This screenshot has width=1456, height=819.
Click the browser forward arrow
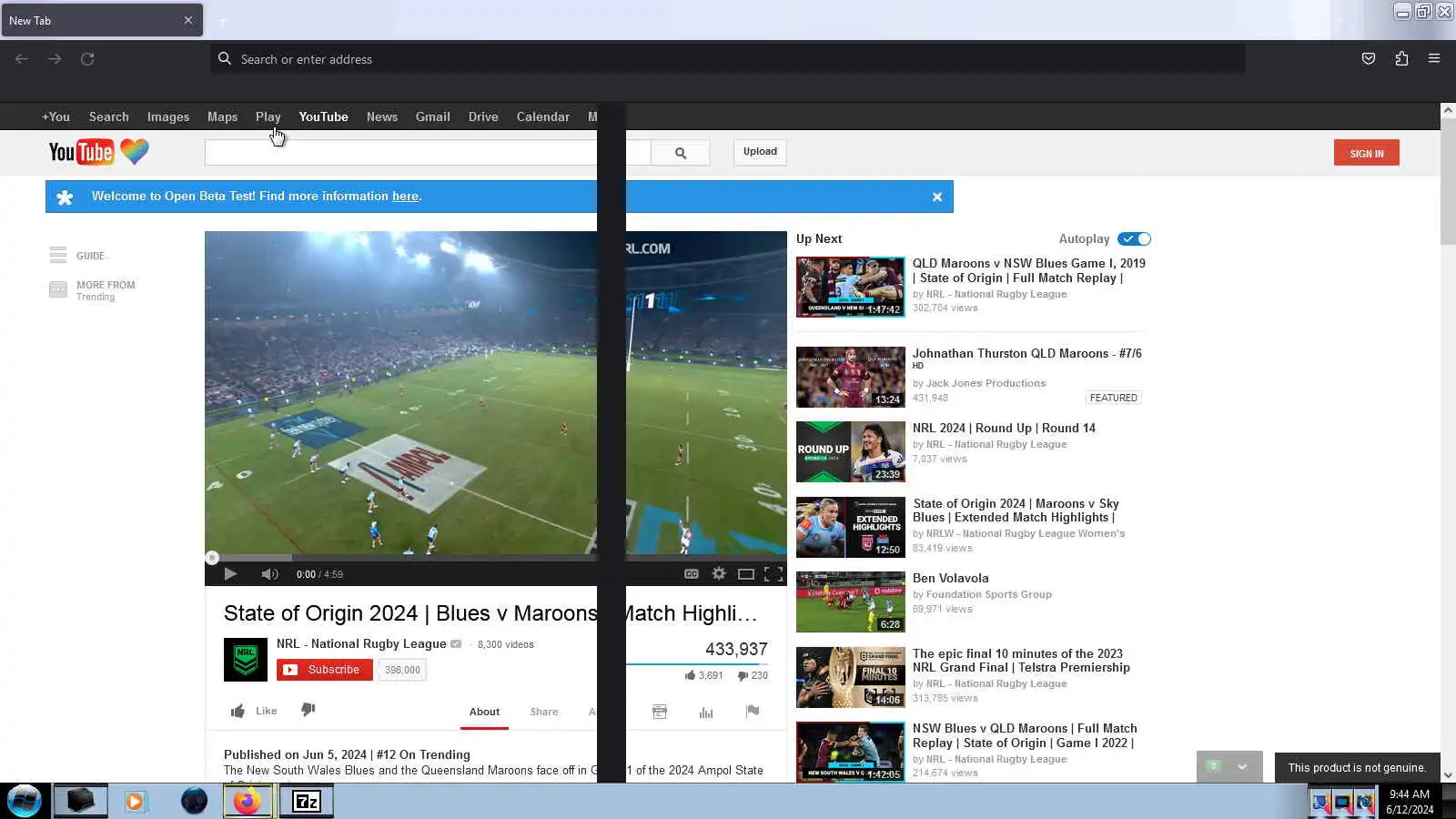point(55,59)
